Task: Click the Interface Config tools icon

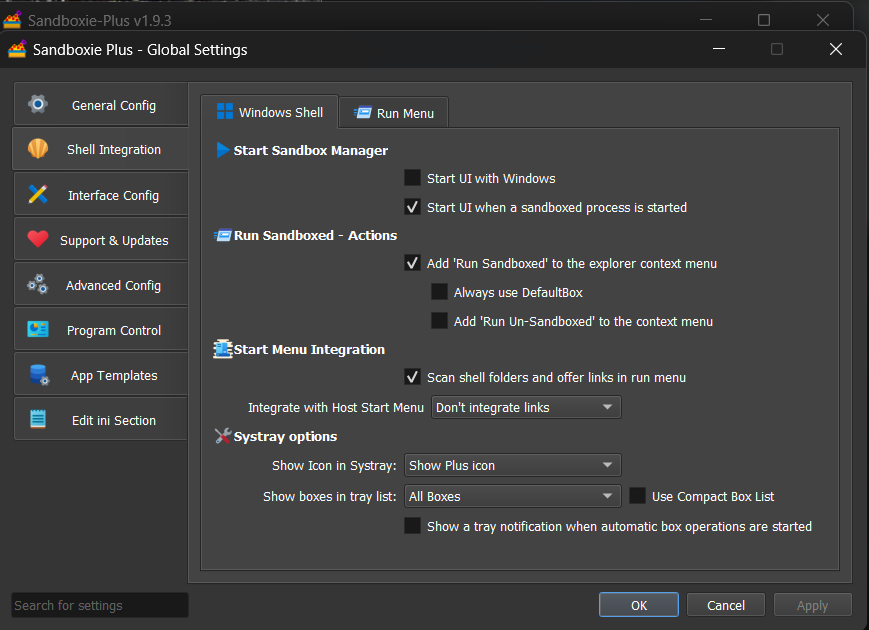Action: click(x=38, y=195)
